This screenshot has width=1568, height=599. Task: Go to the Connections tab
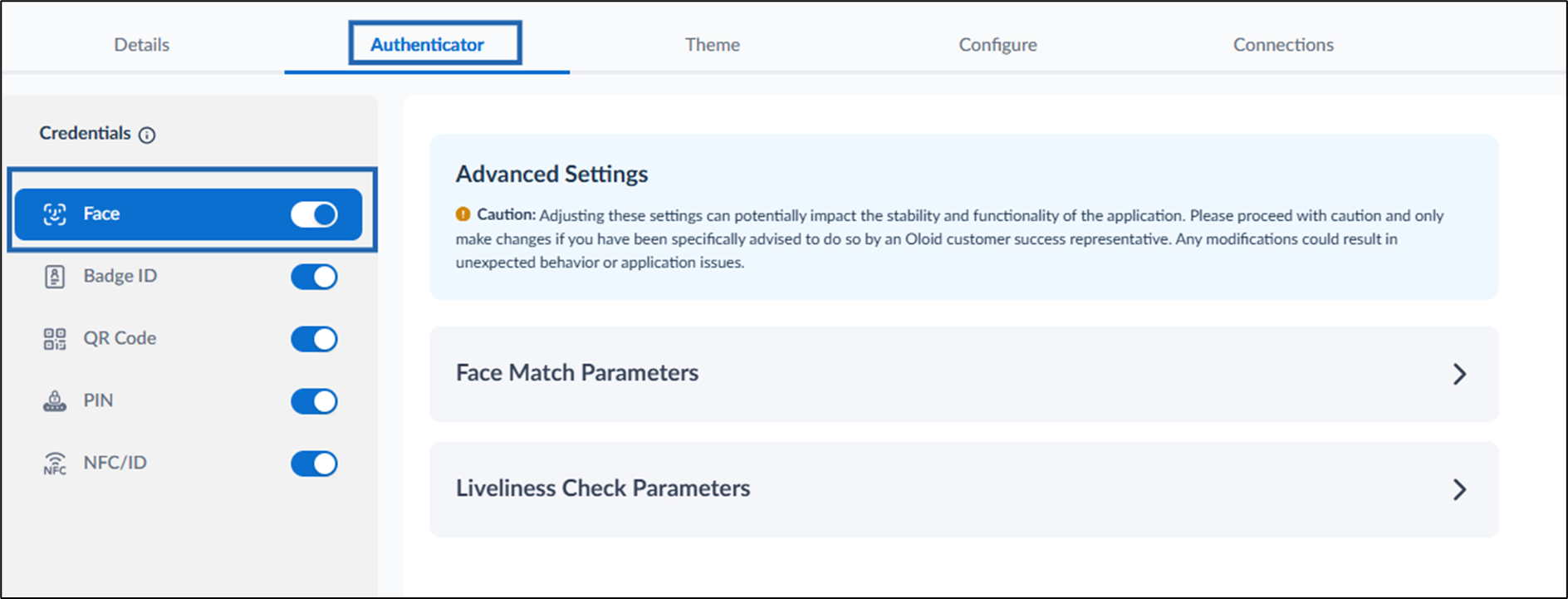[1283, 45]
